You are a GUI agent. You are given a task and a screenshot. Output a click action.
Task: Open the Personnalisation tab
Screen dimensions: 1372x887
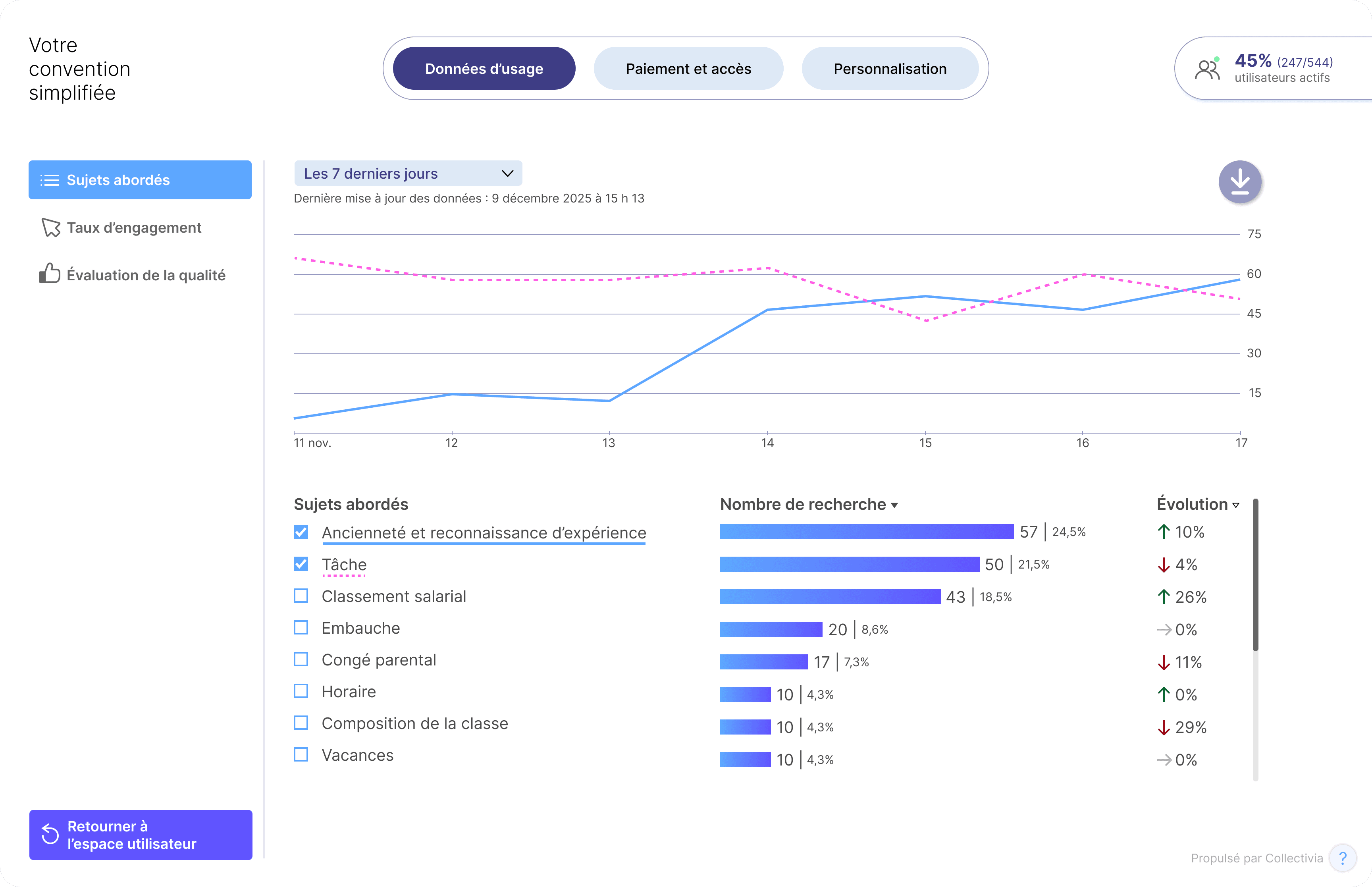pyautogui.click(x=890, y=69)
